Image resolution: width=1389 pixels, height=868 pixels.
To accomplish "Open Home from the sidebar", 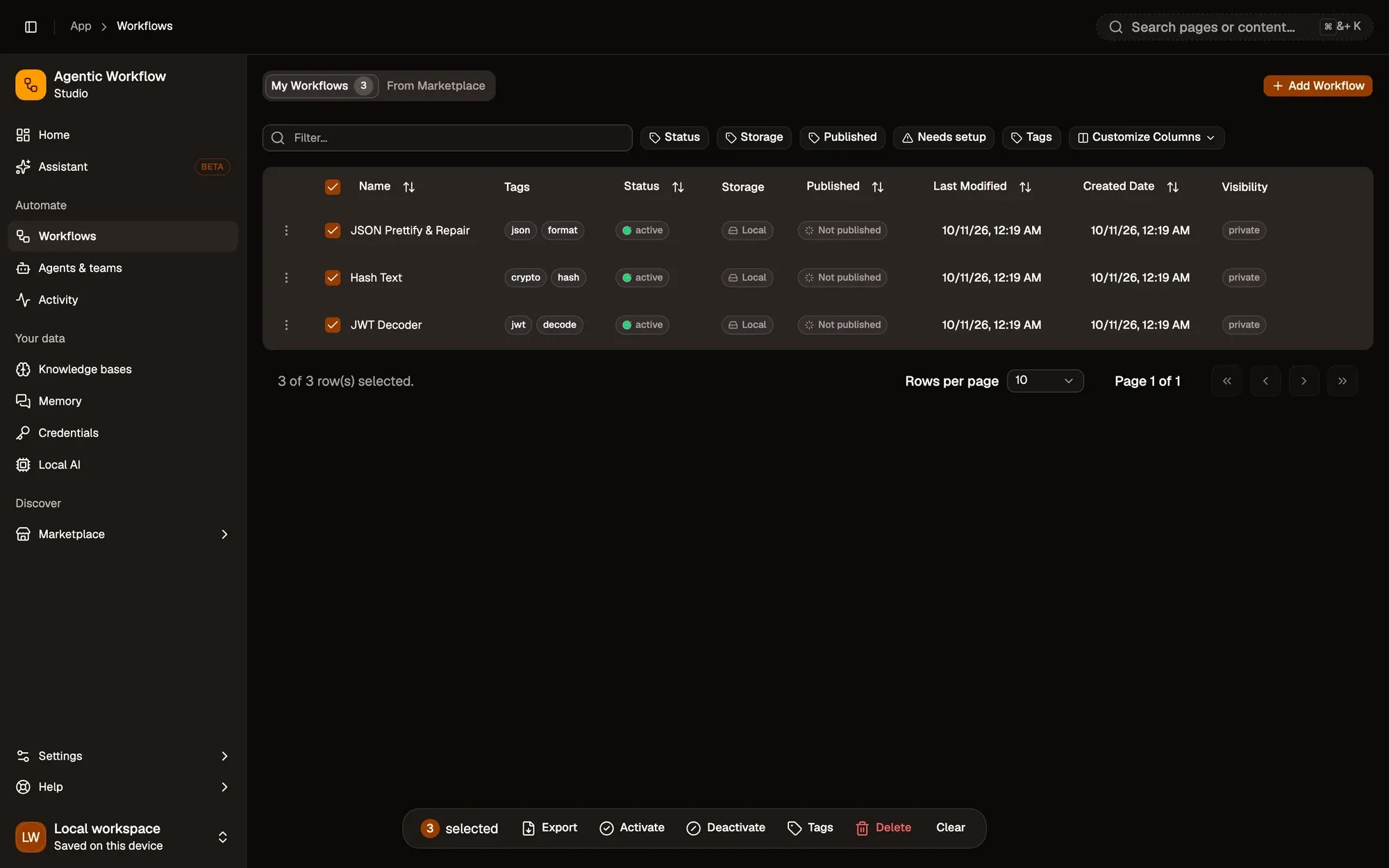I will (123, 135).
